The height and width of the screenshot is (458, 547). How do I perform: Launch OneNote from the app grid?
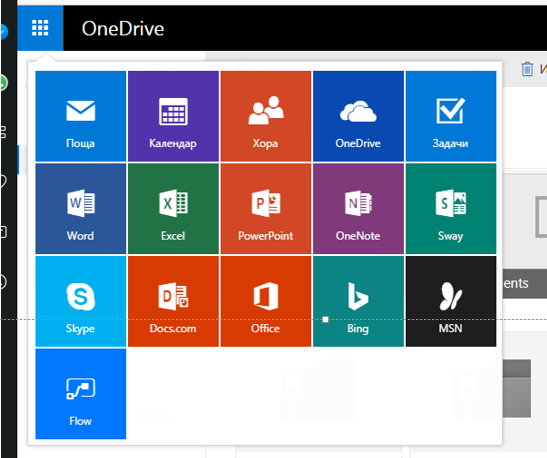point(358,209)
